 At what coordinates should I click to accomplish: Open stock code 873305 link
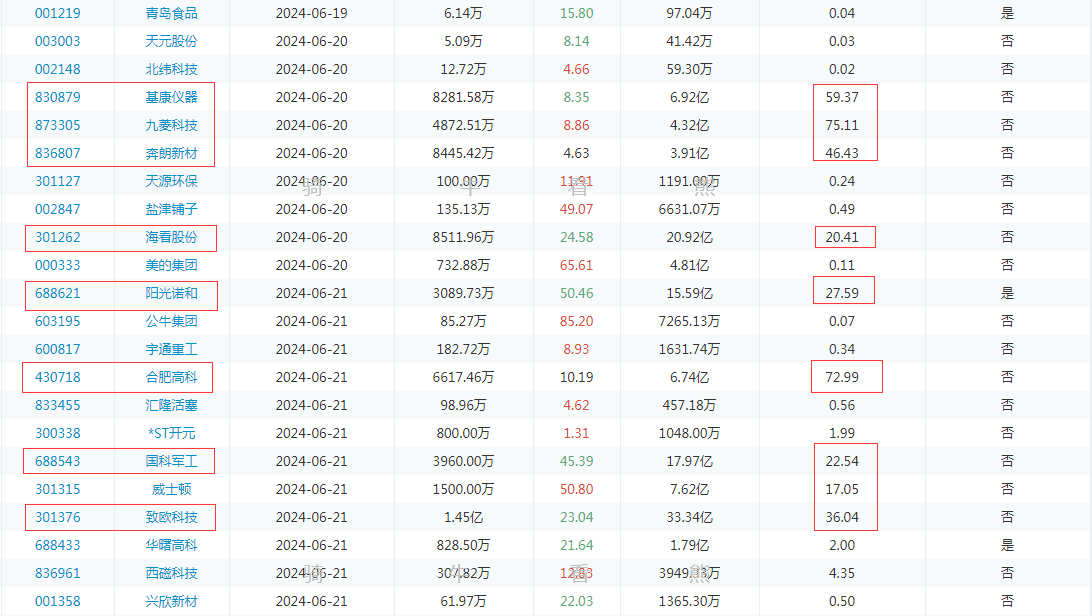click(x=58, y=125)
